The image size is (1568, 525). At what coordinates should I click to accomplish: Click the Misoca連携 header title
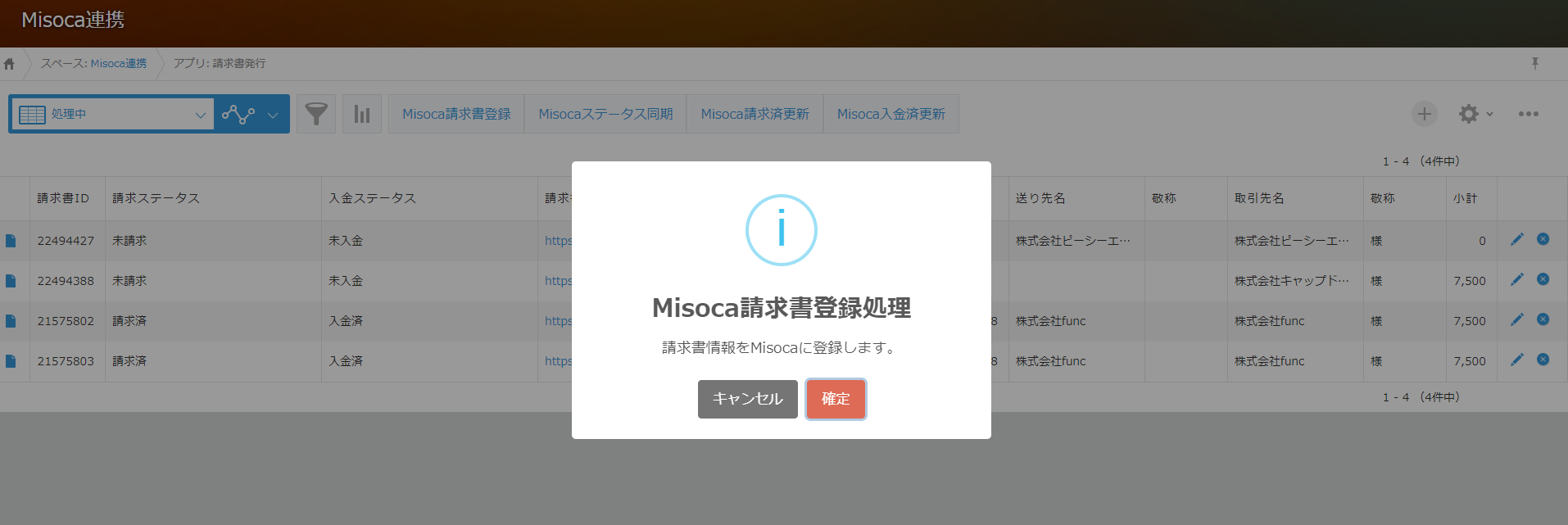pos(73,20)
